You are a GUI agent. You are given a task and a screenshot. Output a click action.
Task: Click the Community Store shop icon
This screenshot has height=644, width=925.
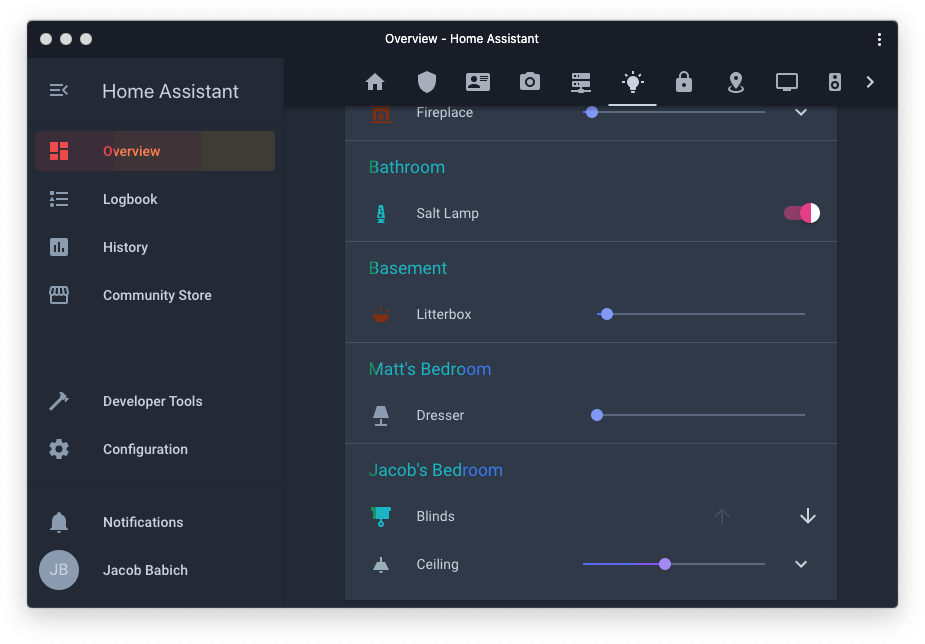[x=59, y=295]
